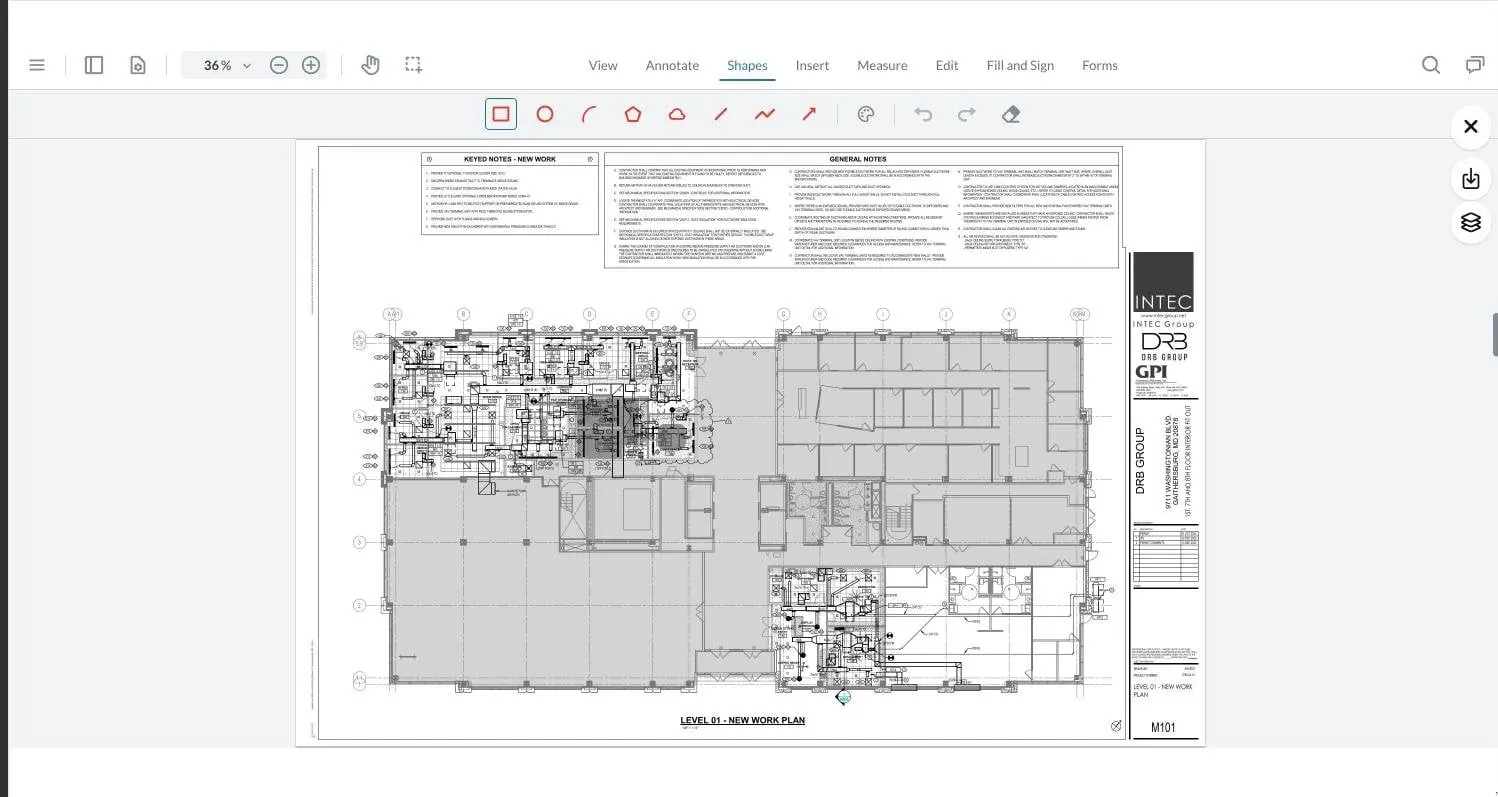Select the Ellipse shape tool
This screenshot has width=1498, height=797.
[x=545, y=114]
